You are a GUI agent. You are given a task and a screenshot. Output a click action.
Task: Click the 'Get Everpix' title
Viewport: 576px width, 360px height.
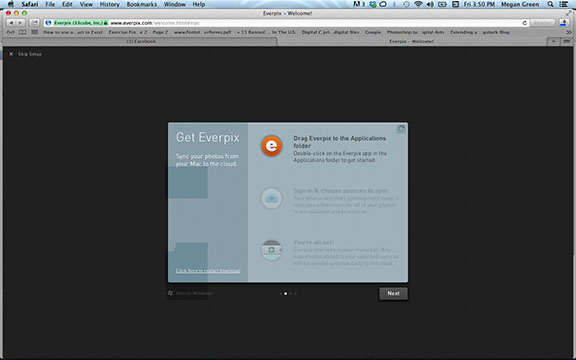point(208,137)
